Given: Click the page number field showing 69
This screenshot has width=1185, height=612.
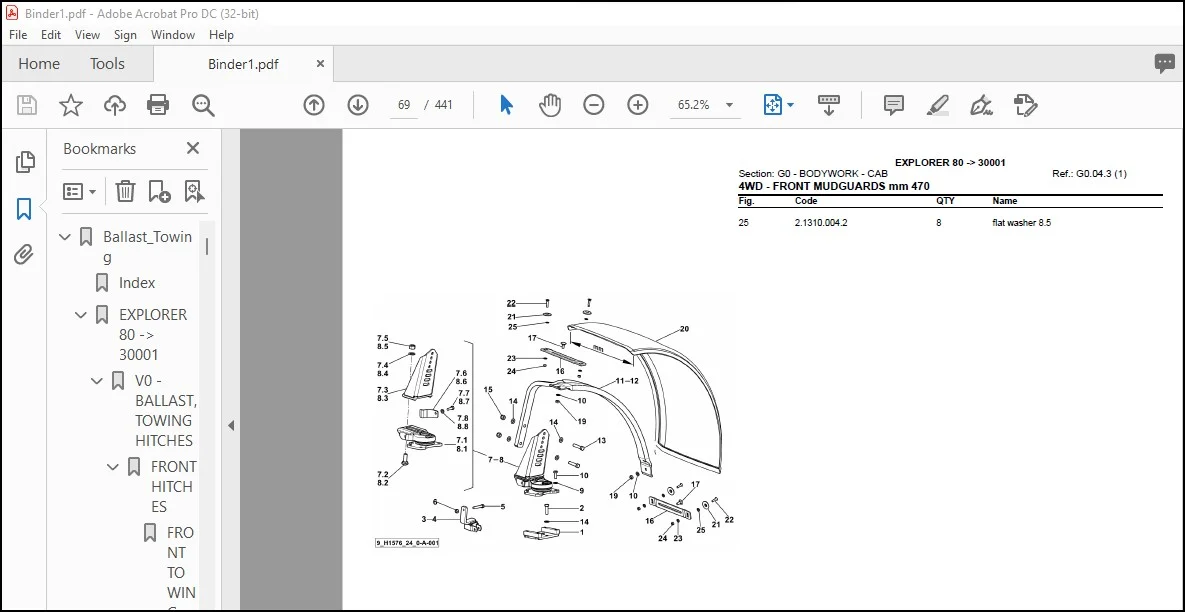Looking at the screenshot, I should pyautogui.click(x=404, y=105).
